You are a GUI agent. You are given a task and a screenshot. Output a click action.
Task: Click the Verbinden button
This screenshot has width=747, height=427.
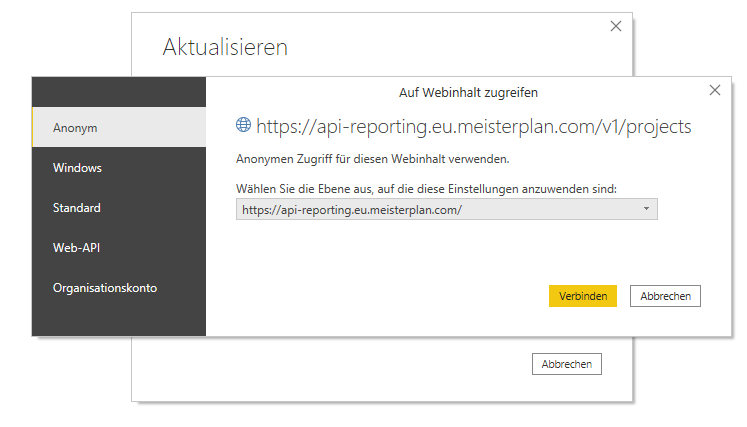click(x=583, y=296)
